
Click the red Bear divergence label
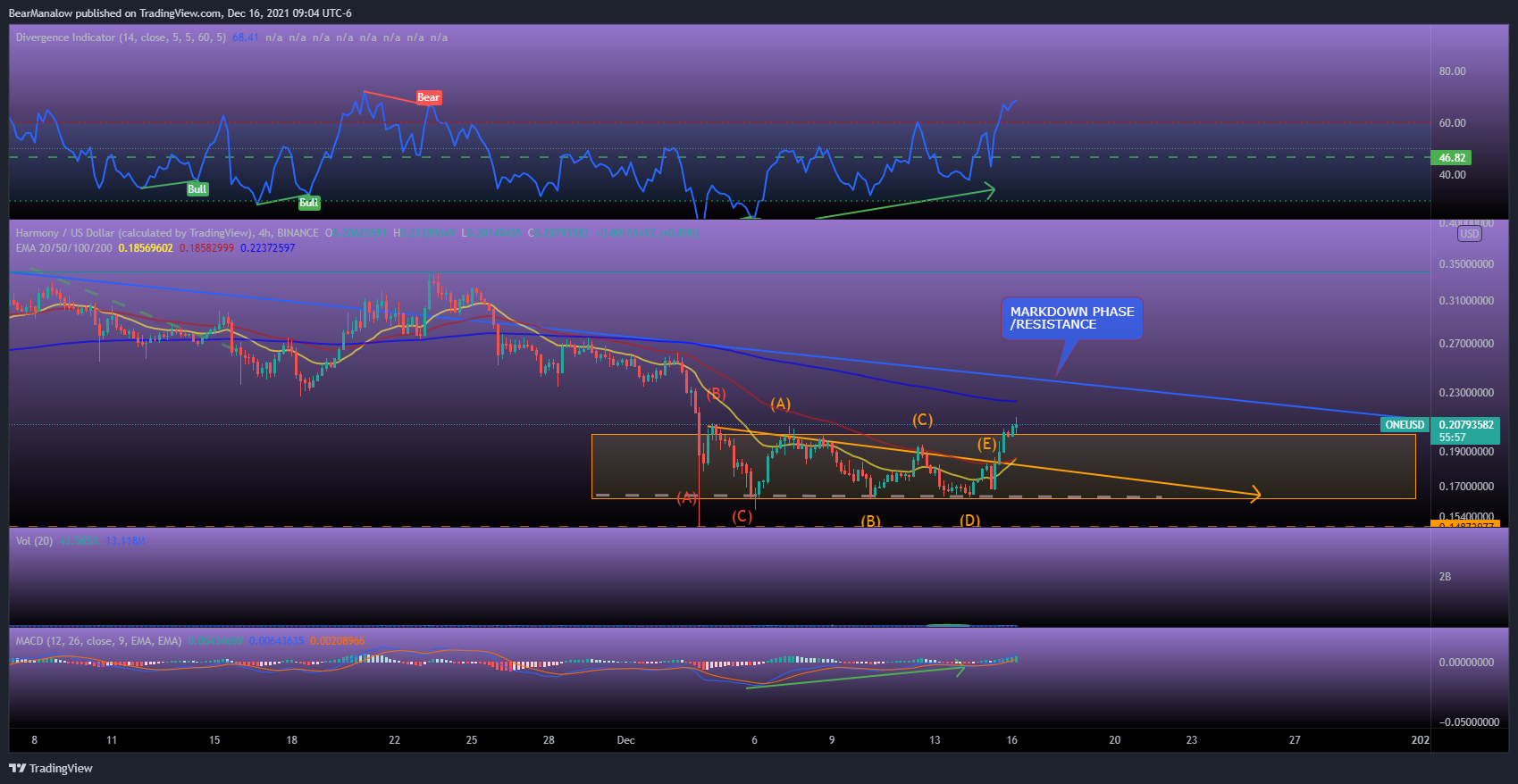429,97
